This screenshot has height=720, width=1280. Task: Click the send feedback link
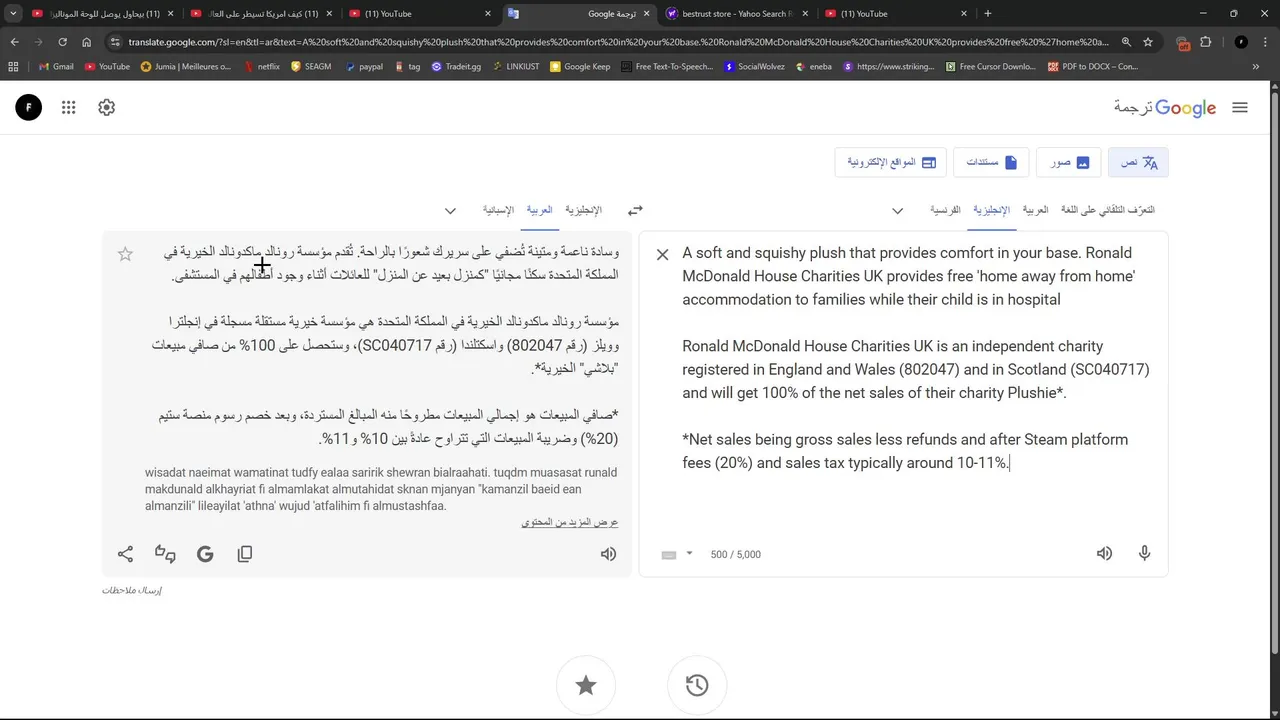pyautogui.click(x=132, y=590)
